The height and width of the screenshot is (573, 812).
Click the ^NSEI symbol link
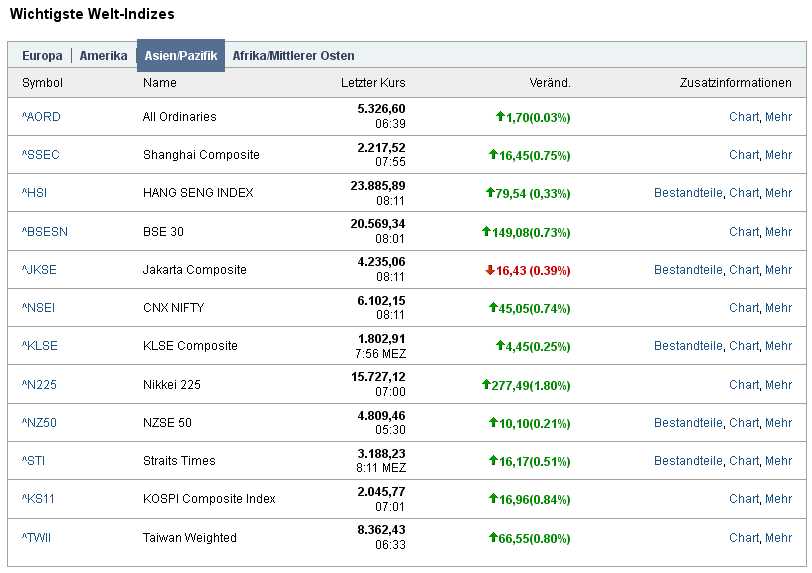tap(38, 308)
